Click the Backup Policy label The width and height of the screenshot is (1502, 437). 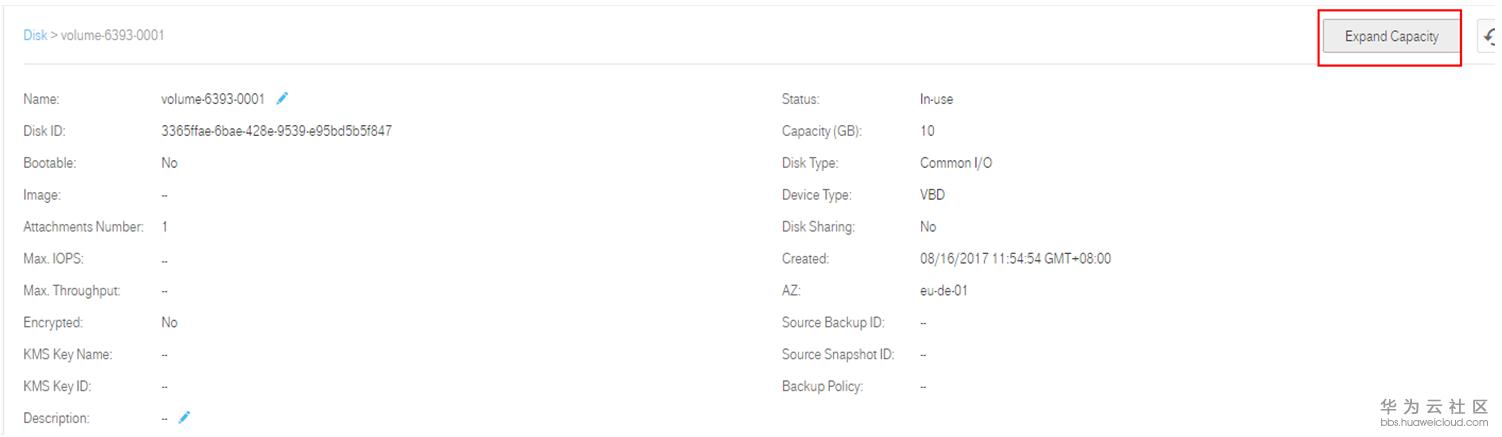point(822,387)
